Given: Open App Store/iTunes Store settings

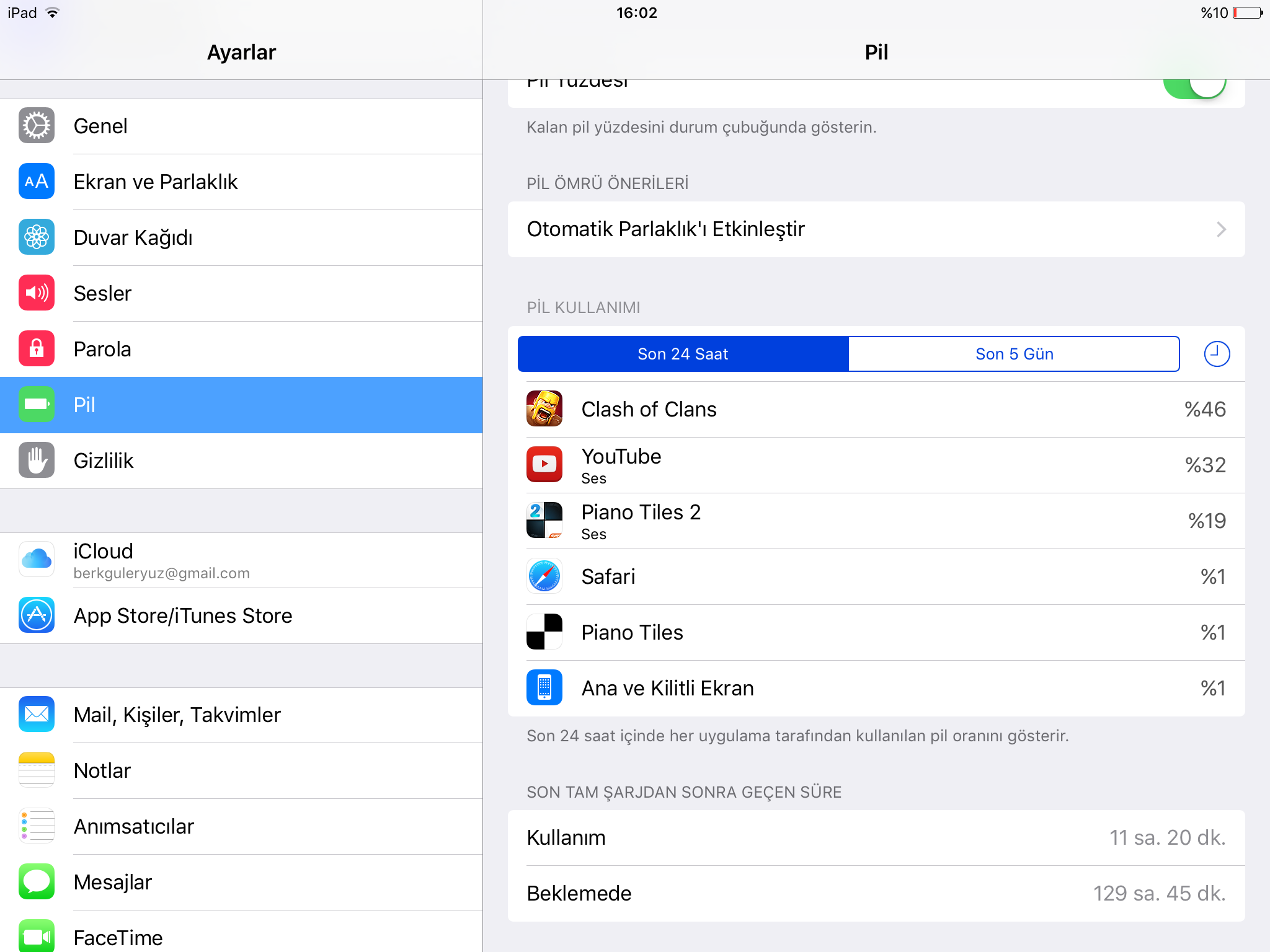Looking at the screenshot, I should coord(241,615).
